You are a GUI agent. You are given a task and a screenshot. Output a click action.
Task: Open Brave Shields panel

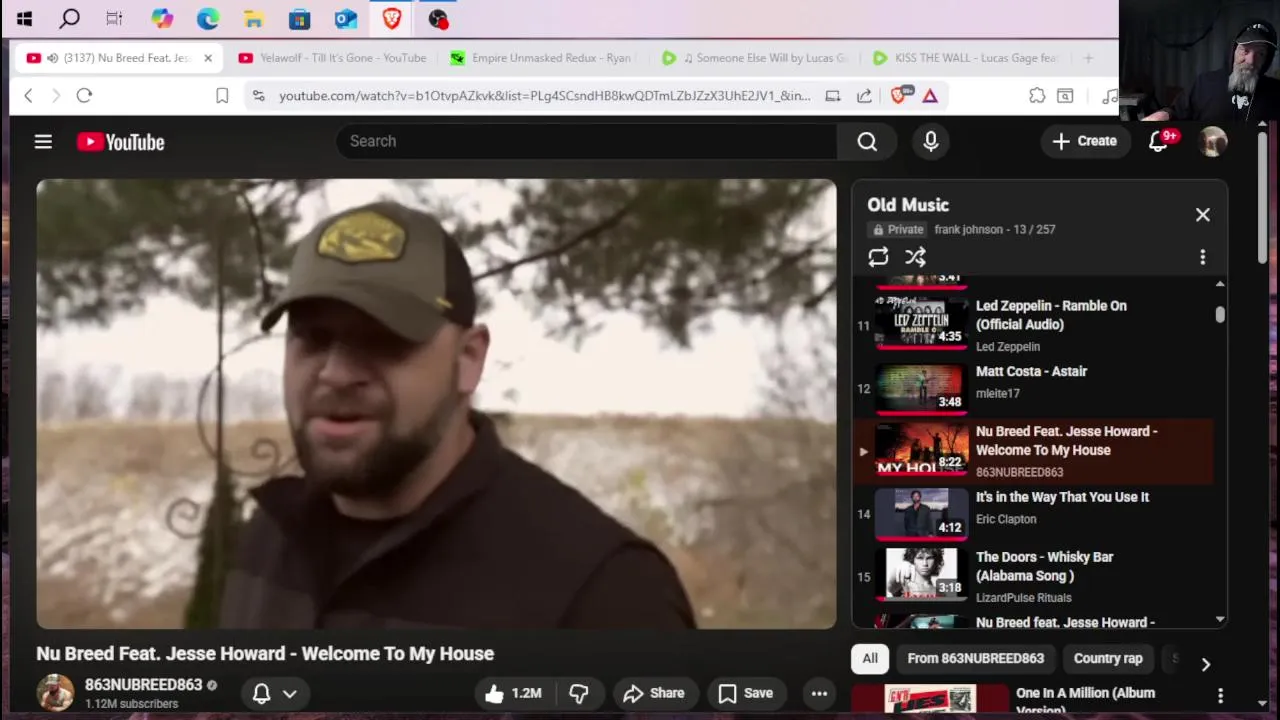coord(899,95)
